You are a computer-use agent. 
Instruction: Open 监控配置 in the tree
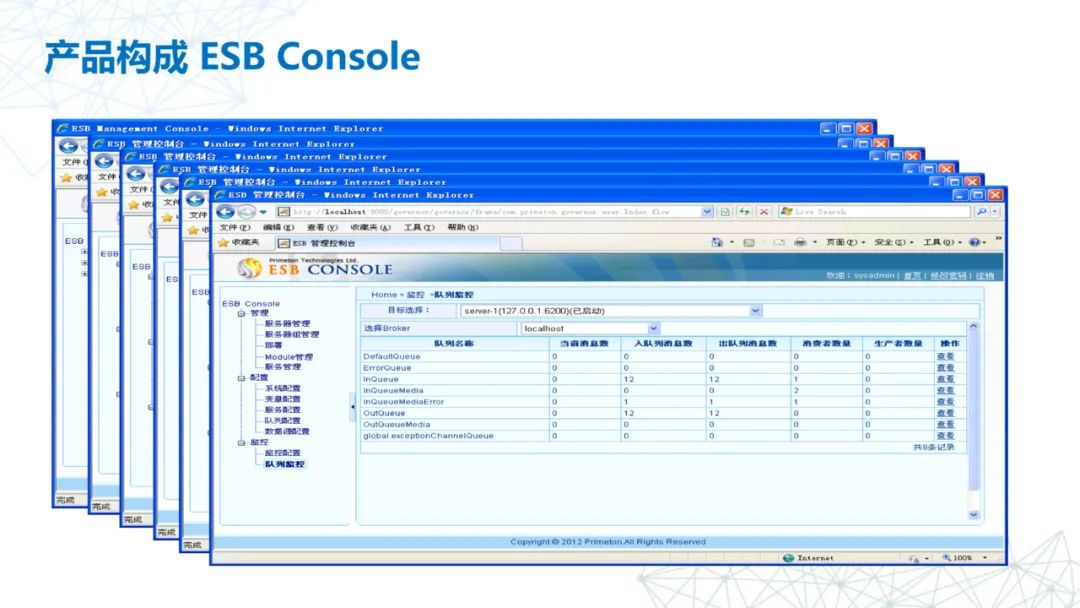point(282,453)
